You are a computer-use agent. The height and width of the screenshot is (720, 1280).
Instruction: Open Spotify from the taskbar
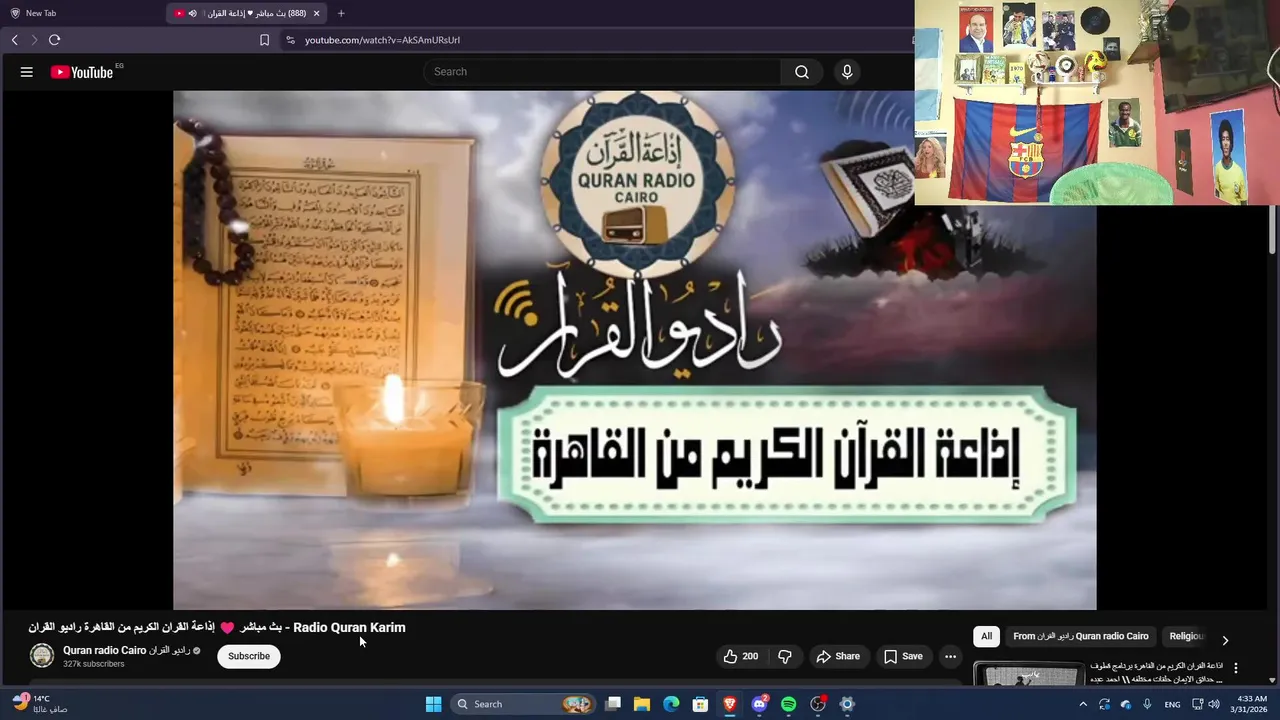click(788, 704)
